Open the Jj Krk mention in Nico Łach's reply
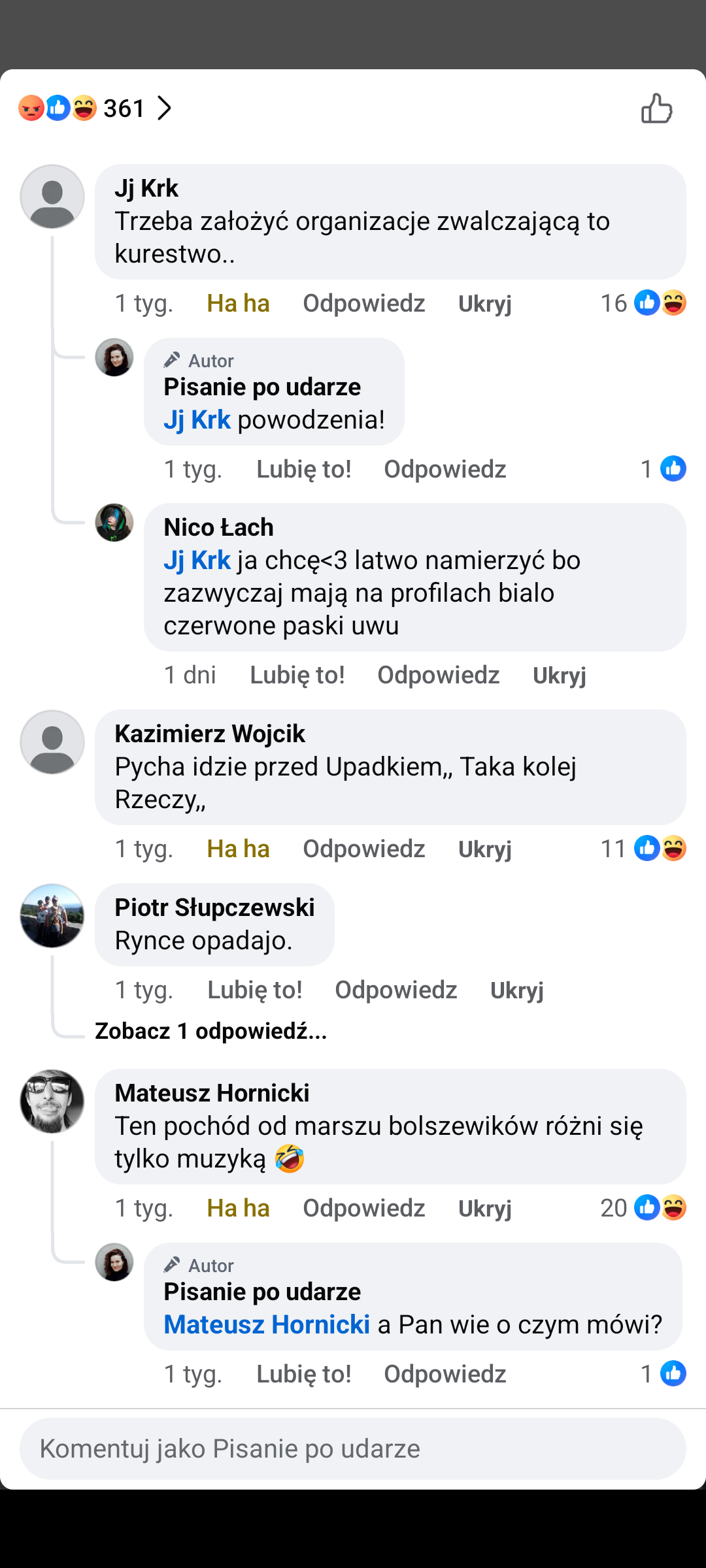The image size is (706, 1568). point(197,560)
